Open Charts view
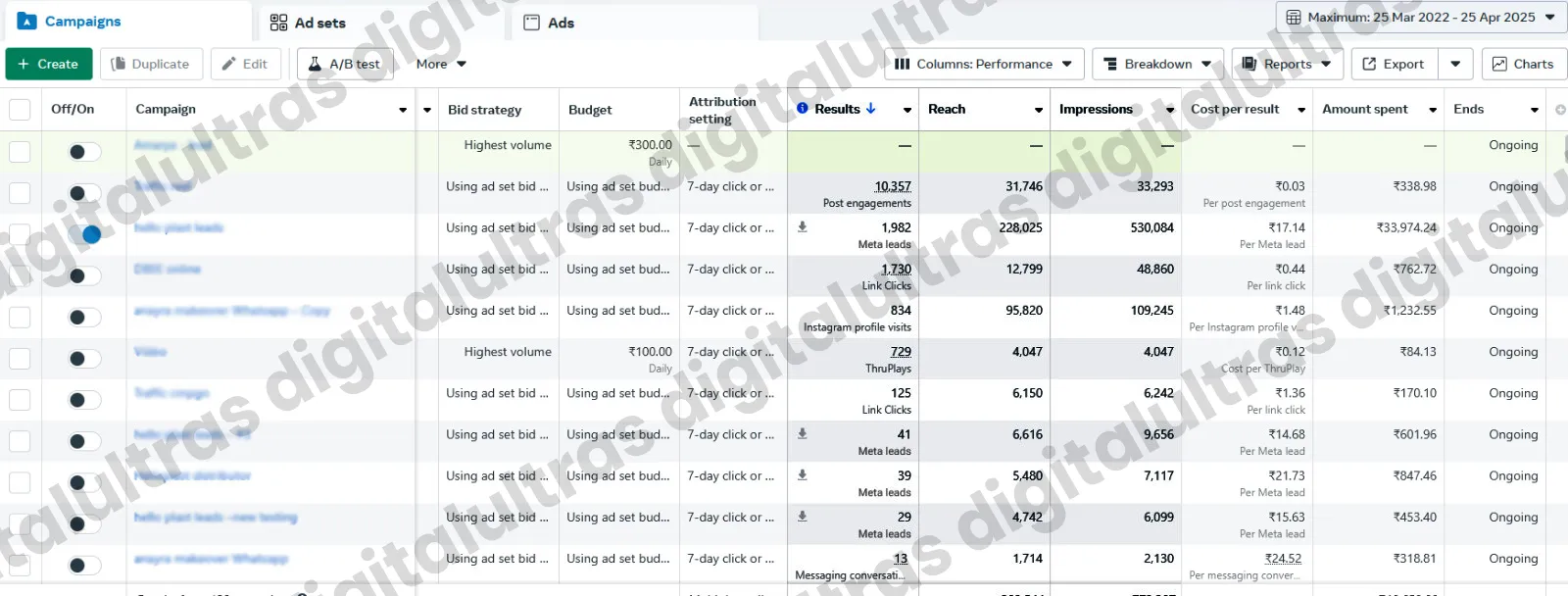Image resolution: width=1568 pixels, height=596 pixels. [1523, 64]
